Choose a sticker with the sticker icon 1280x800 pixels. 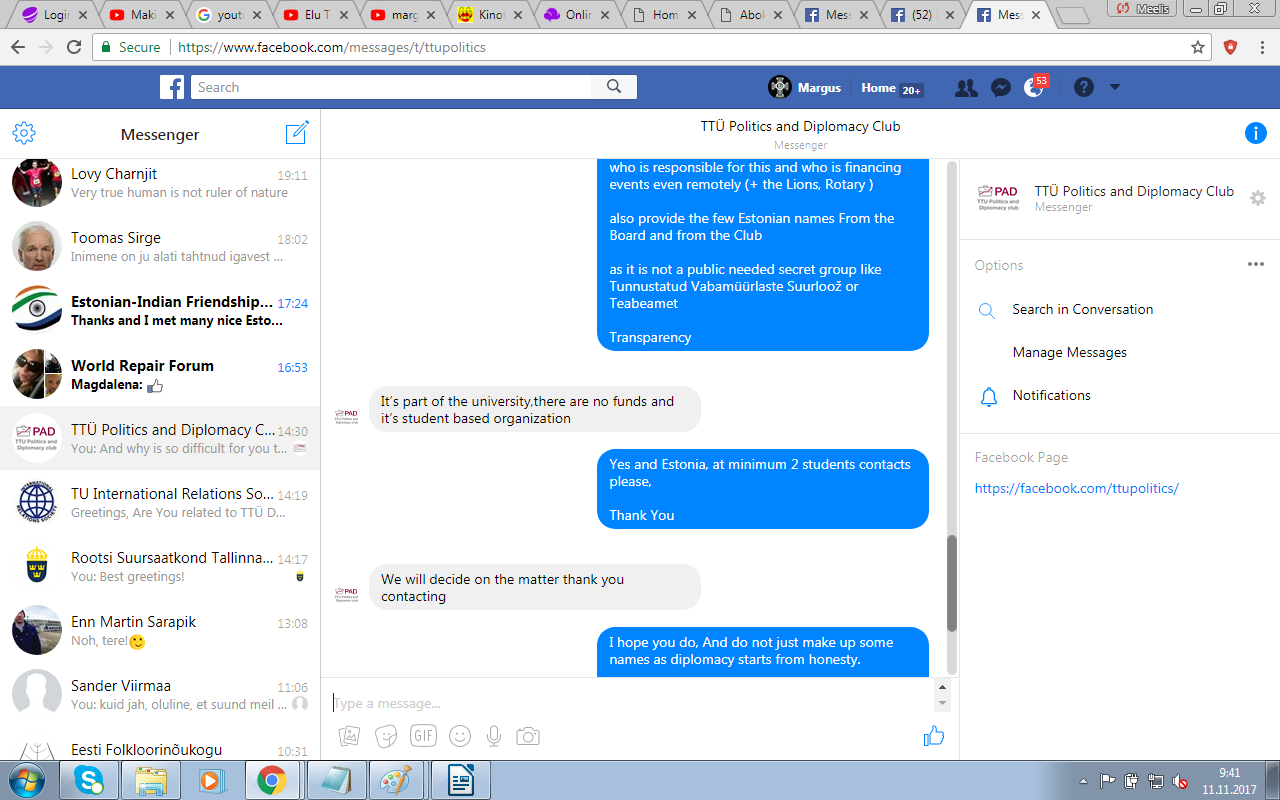coord(386,736)
